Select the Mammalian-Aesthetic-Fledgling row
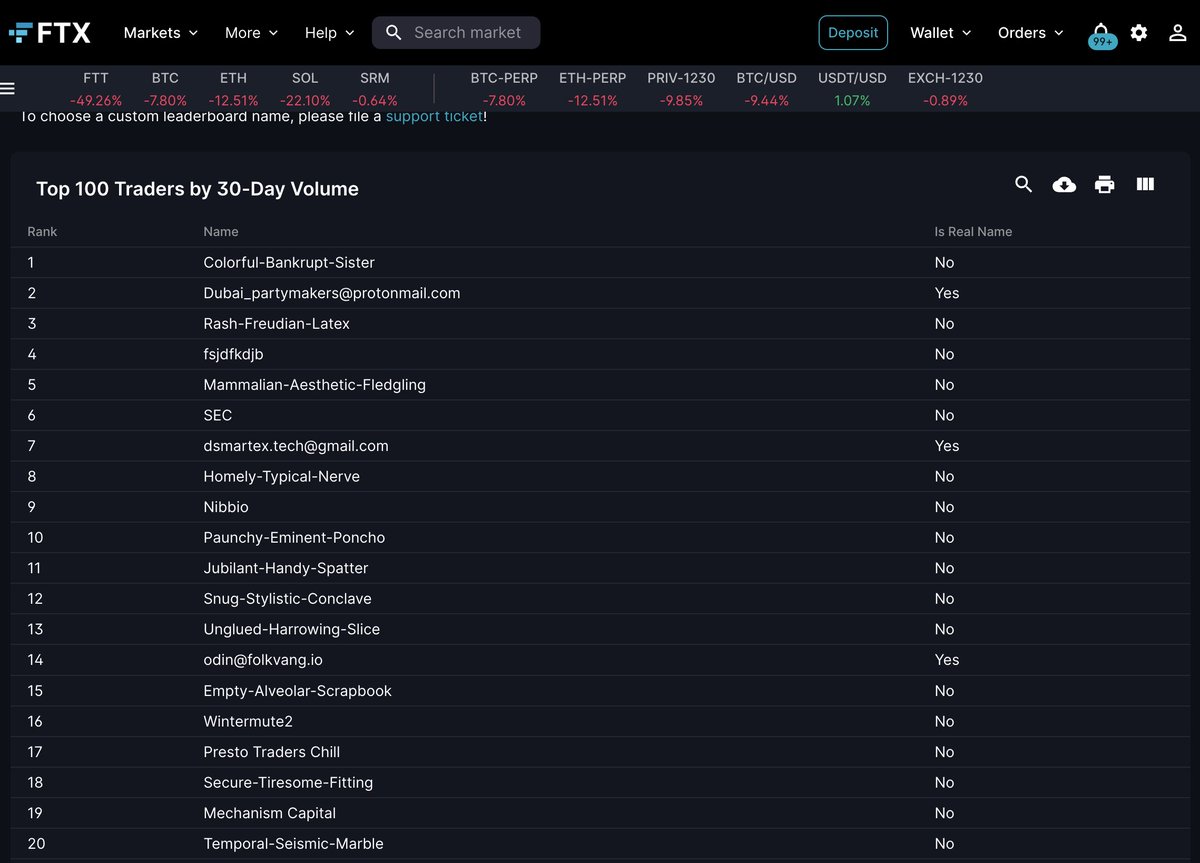Screen dimensions: 1200x863 click(600, 385)
